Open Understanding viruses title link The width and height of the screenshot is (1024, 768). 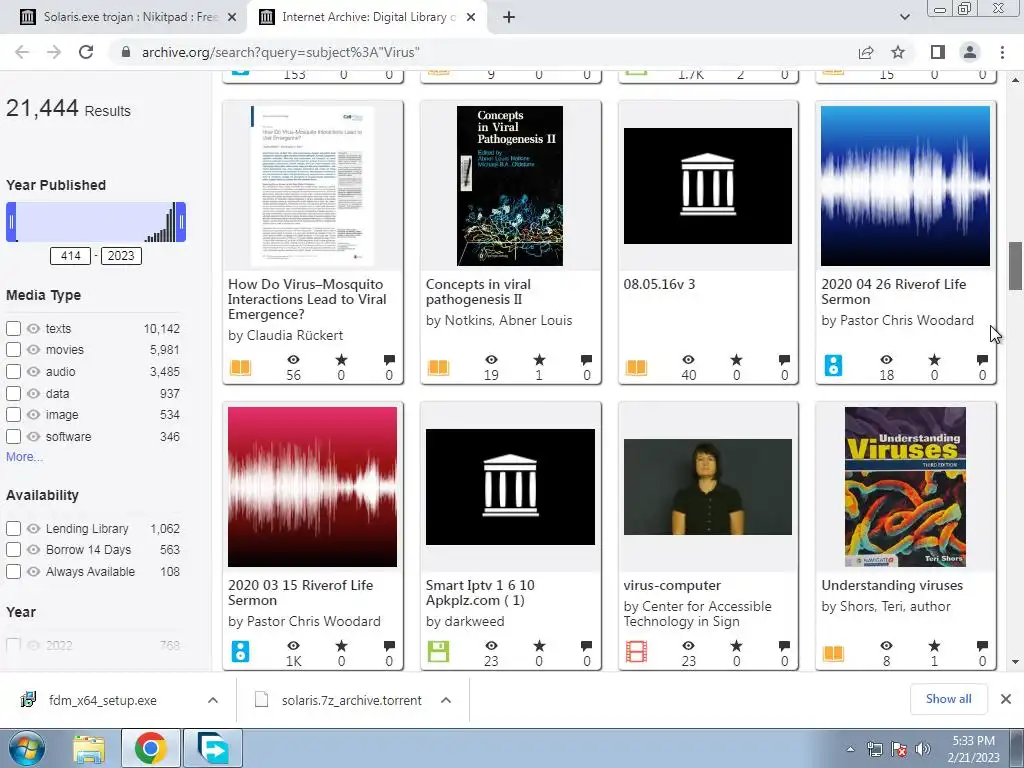pyautogui.click(x=892, y=586)
